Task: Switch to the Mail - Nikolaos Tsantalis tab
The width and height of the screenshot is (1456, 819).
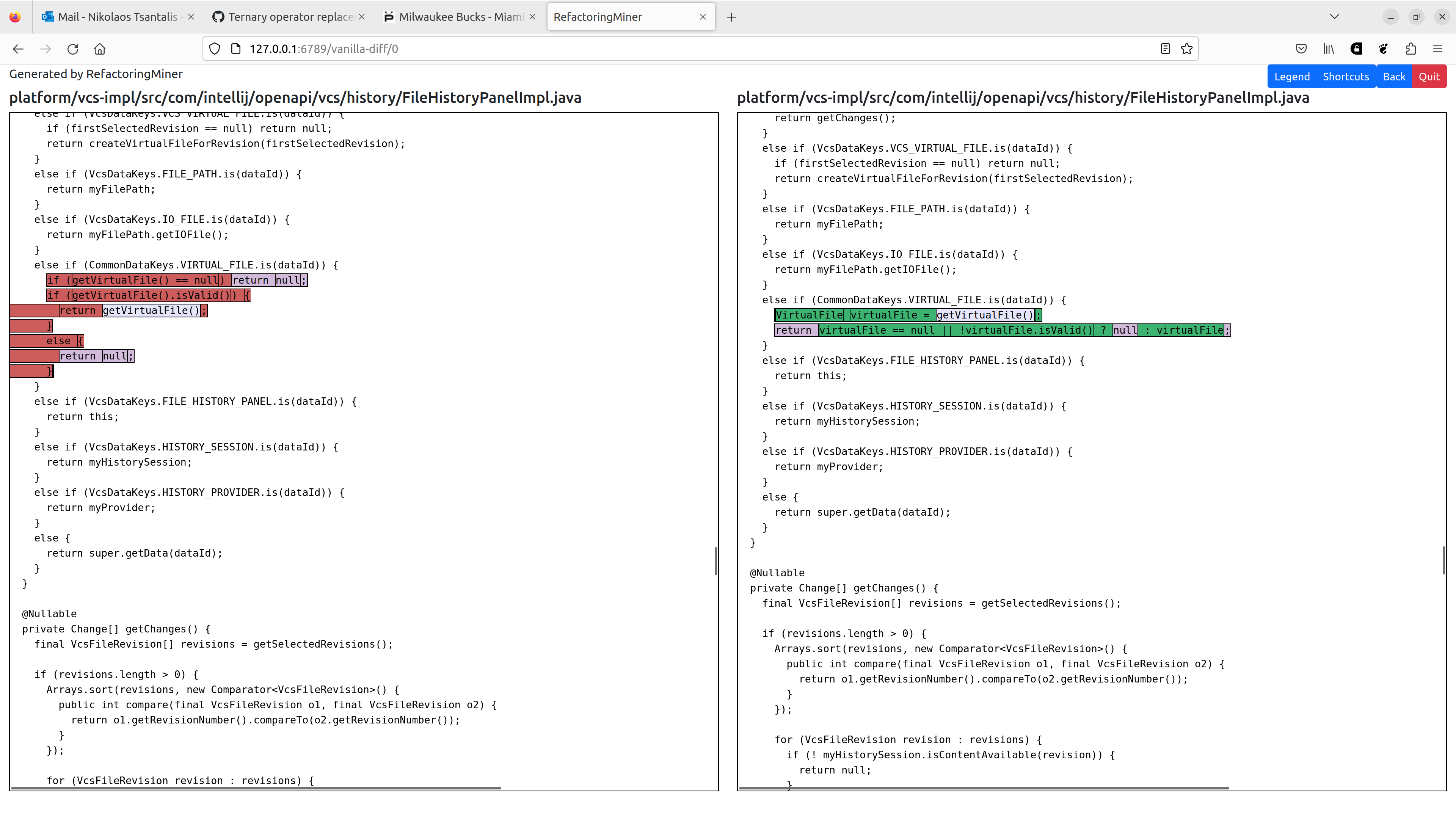Action: tap(113, 16)
